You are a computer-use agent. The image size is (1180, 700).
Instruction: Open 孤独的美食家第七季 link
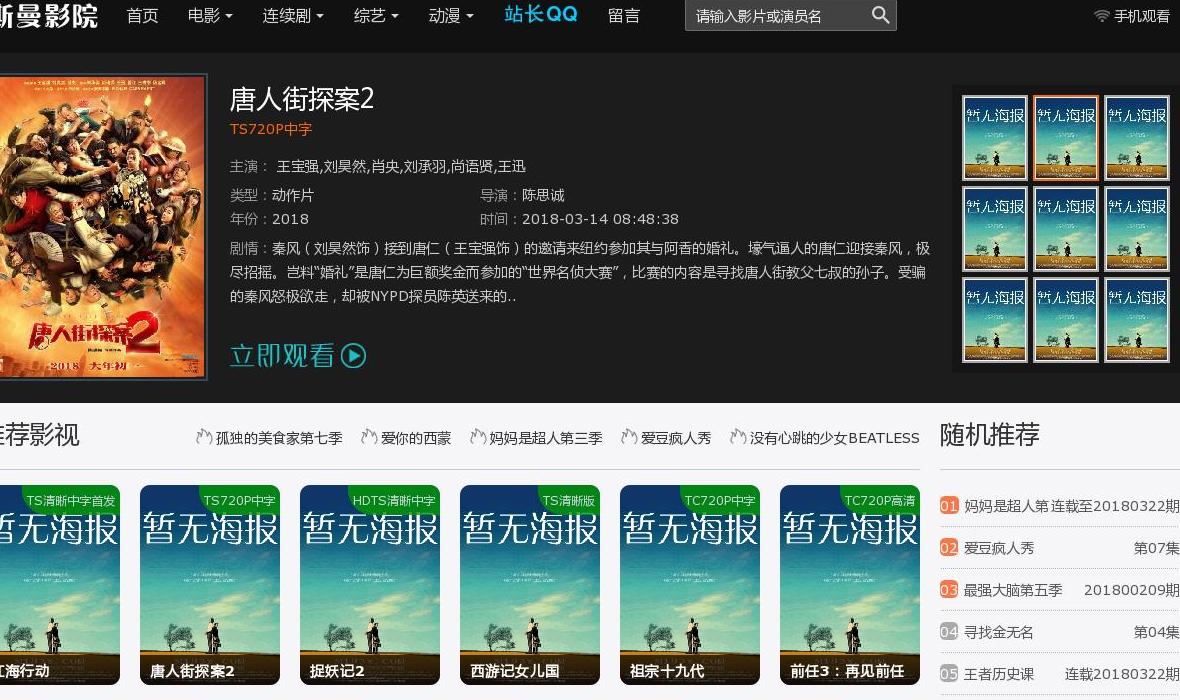(x=279, y=437)
